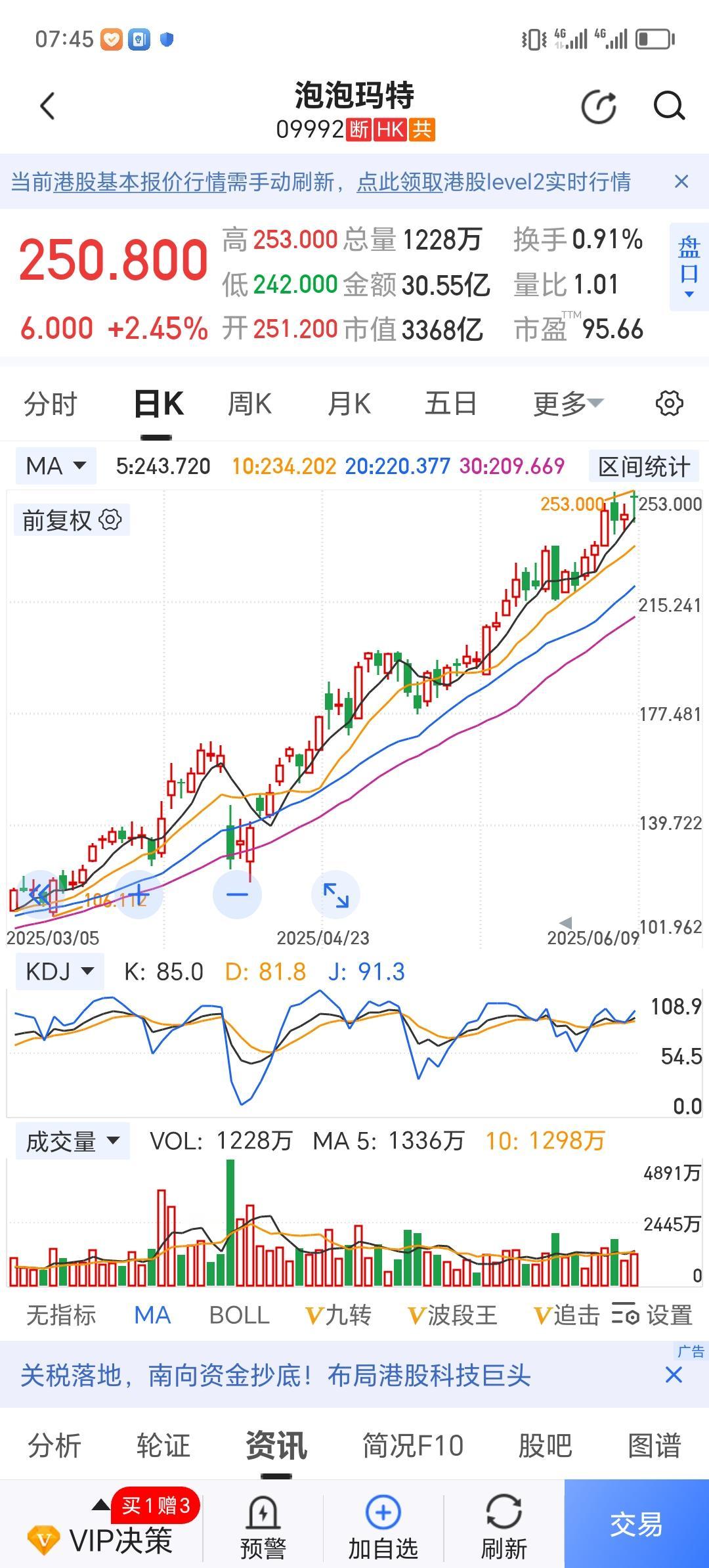Open the 成交量 indicator dropdown
Image resolution: width=709 pixels, height=1568 pixels.
pyautogui.click(x=72, y=1141)
